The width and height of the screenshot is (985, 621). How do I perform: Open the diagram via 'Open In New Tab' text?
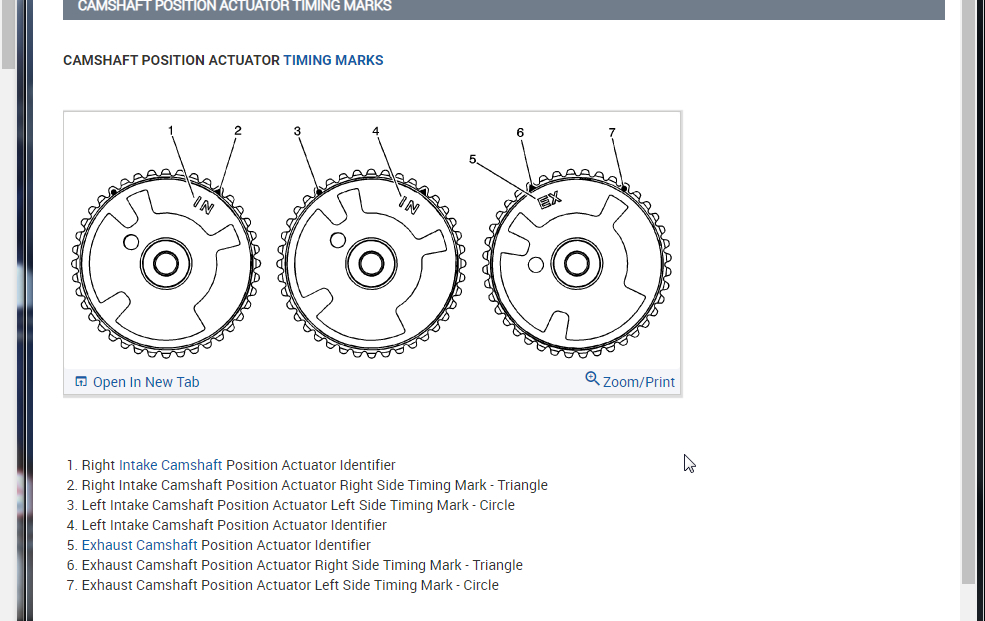pyautogui.click(x=146, y=382)
